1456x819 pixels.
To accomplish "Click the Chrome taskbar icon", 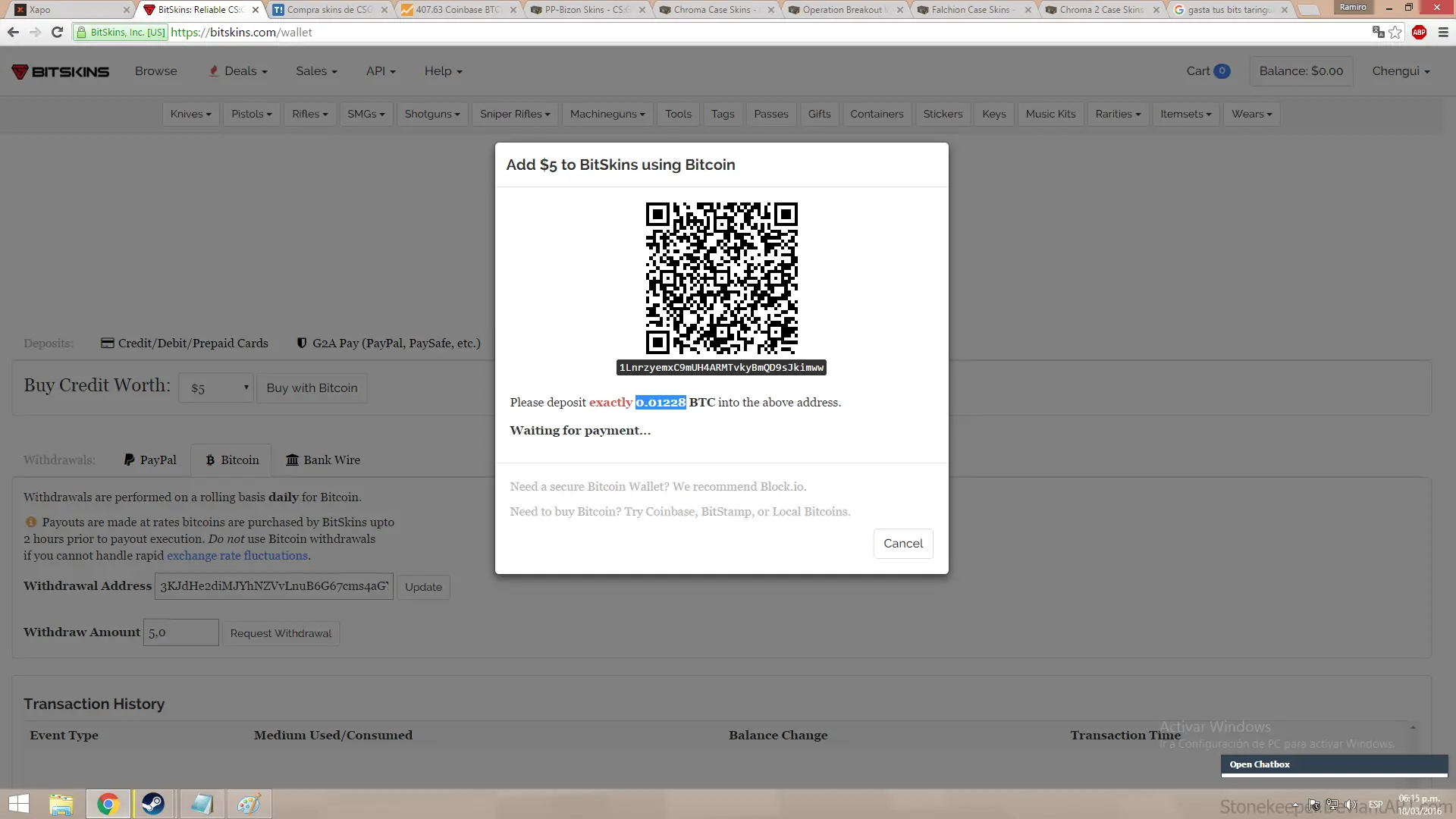I will coord(108,804).
